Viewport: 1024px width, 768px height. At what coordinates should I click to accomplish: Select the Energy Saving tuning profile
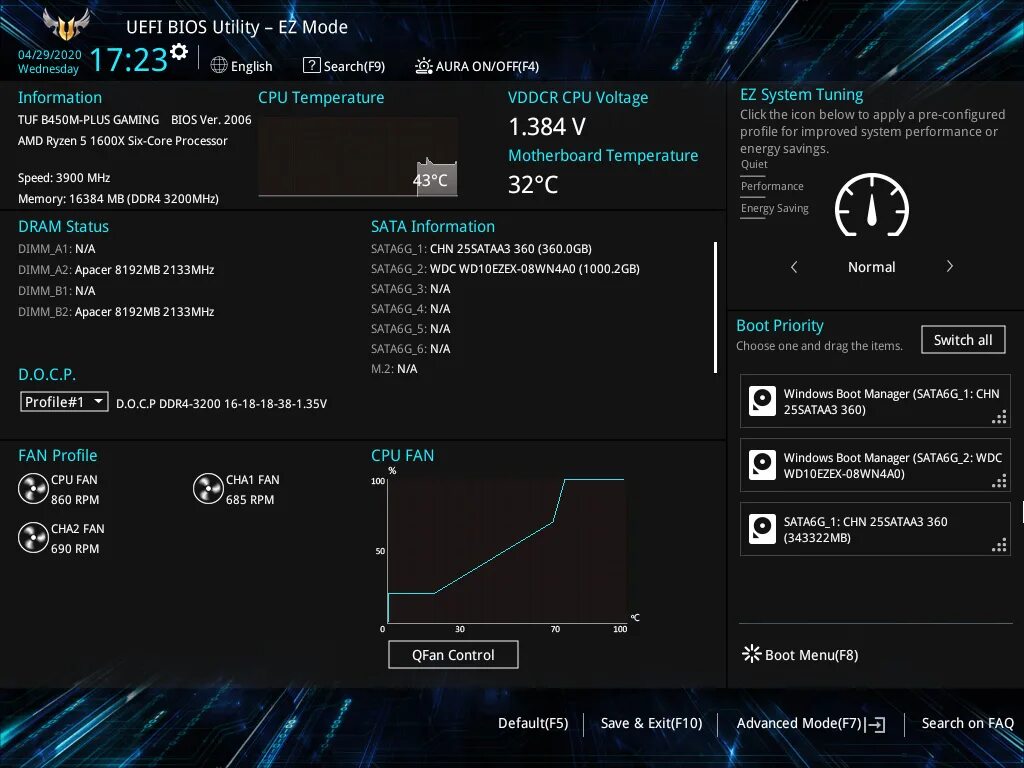pyautogui.click(x=775, y=208)
